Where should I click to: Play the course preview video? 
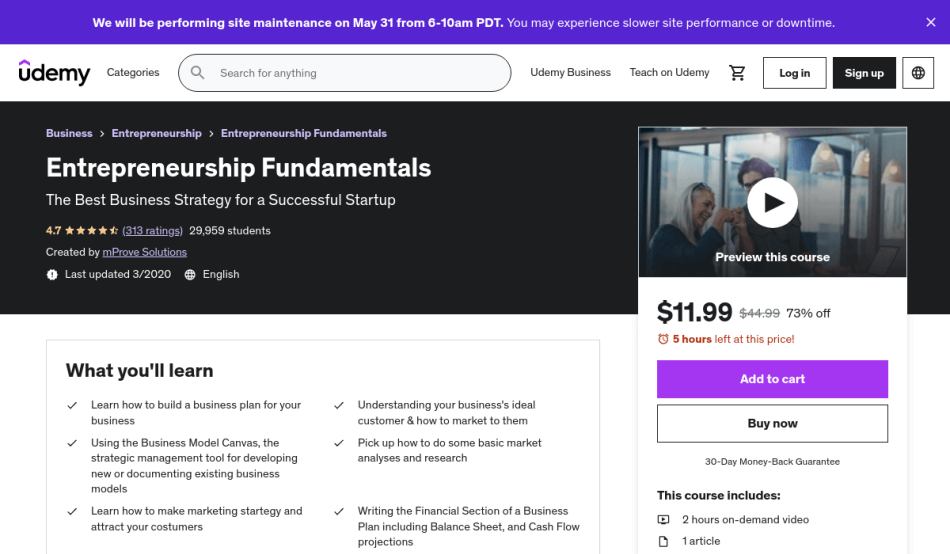tap(772, 202)
